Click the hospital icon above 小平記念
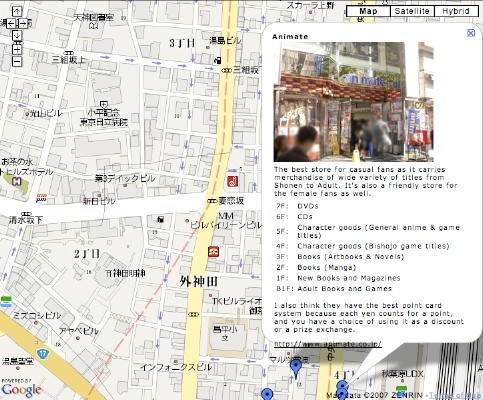 104,104
